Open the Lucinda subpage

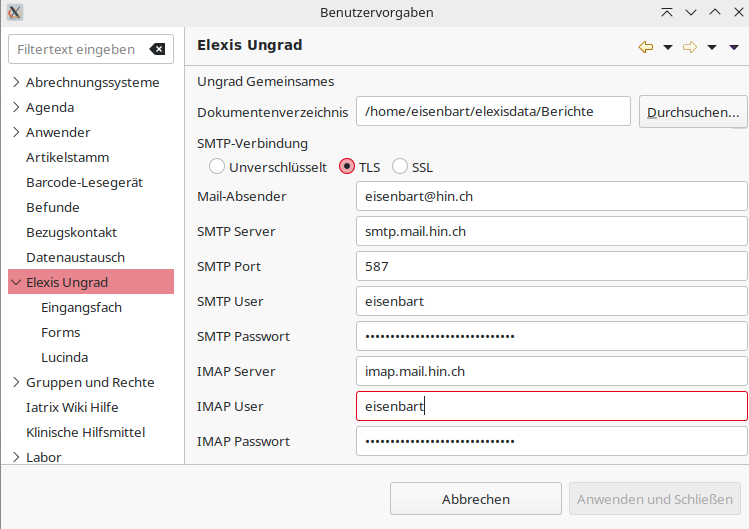point(64,357)
